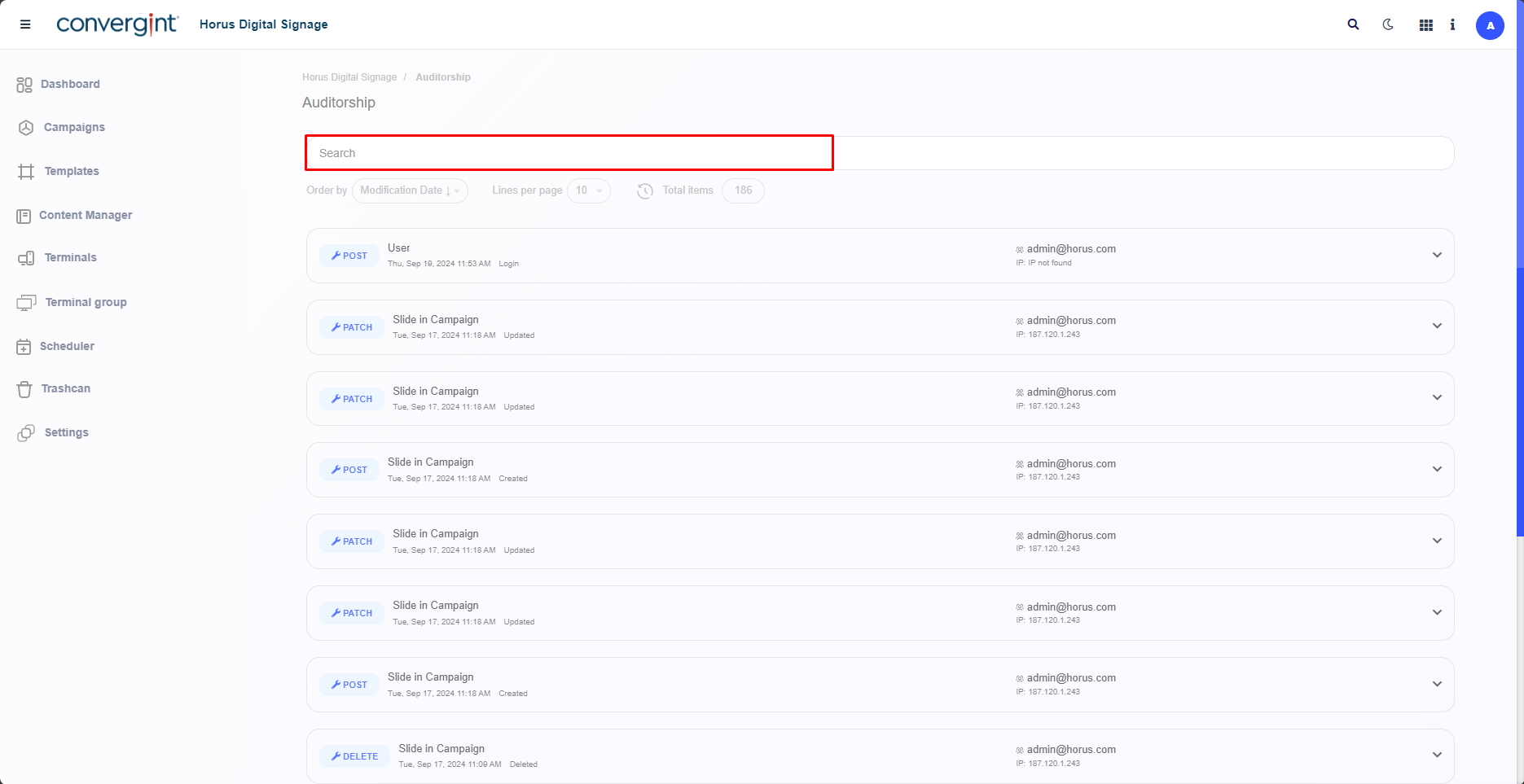The width and height of the screenshot is (1524, 784).
Task: Click the Trashcan sidebar icon
Action: click(24, 389)
